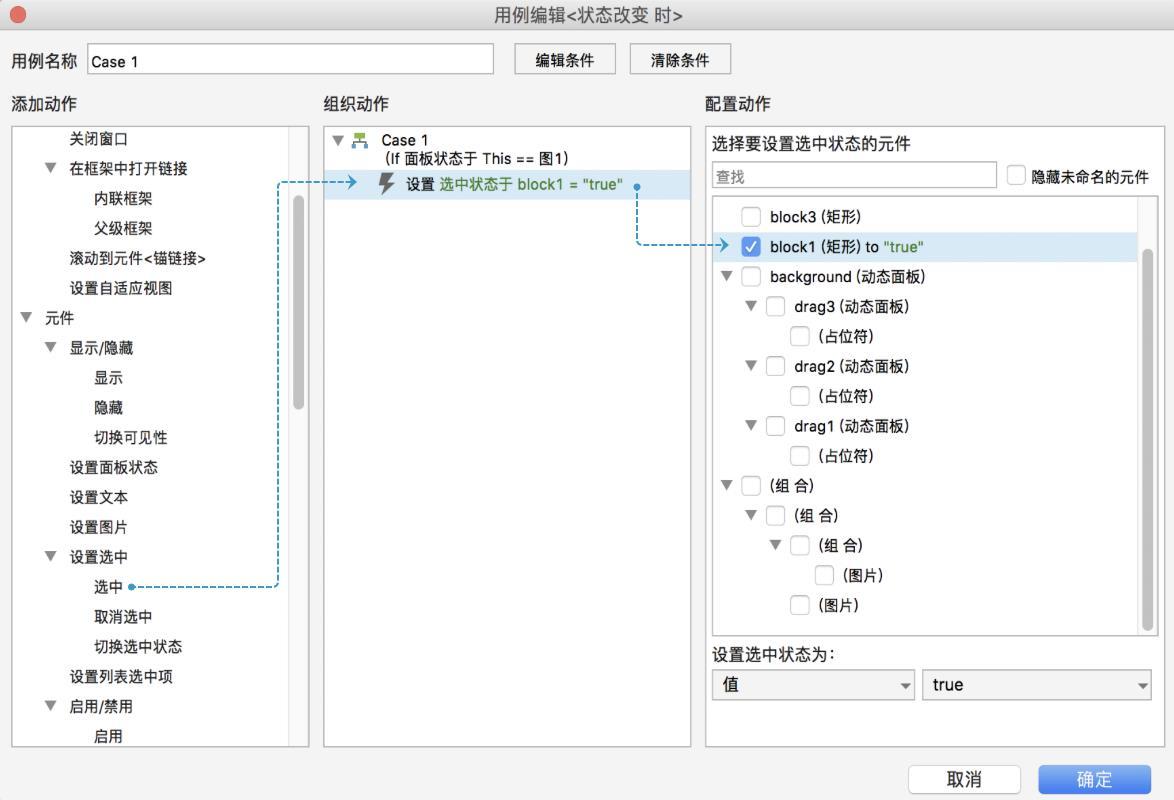The image size is (1174, 800).
Task: Select the 设置 选中状态于 block1 action row
Action: pos(507,184)
